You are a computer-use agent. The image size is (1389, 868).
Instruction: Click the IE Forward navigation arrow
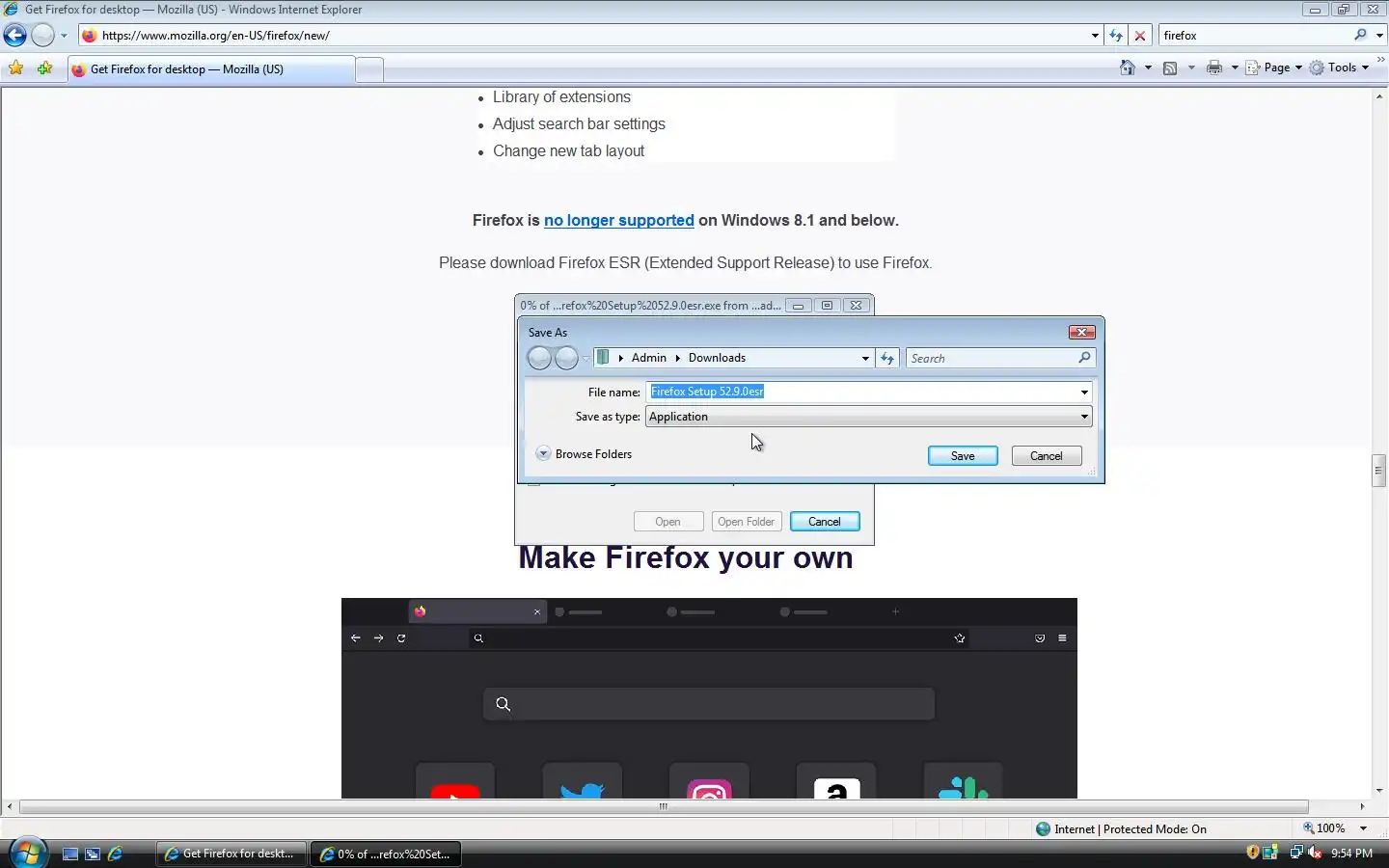coord(42,36)
